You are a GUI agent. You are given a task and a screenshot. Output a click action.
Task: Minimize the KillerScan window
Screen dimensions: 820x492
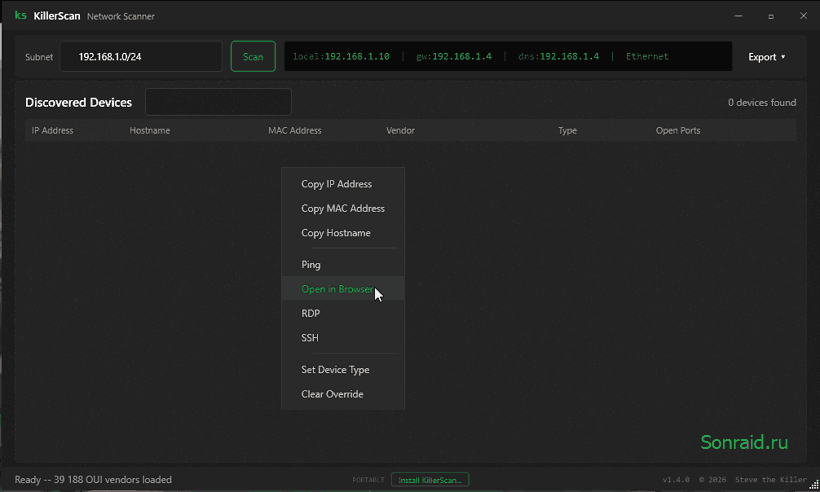coord(738,16)
